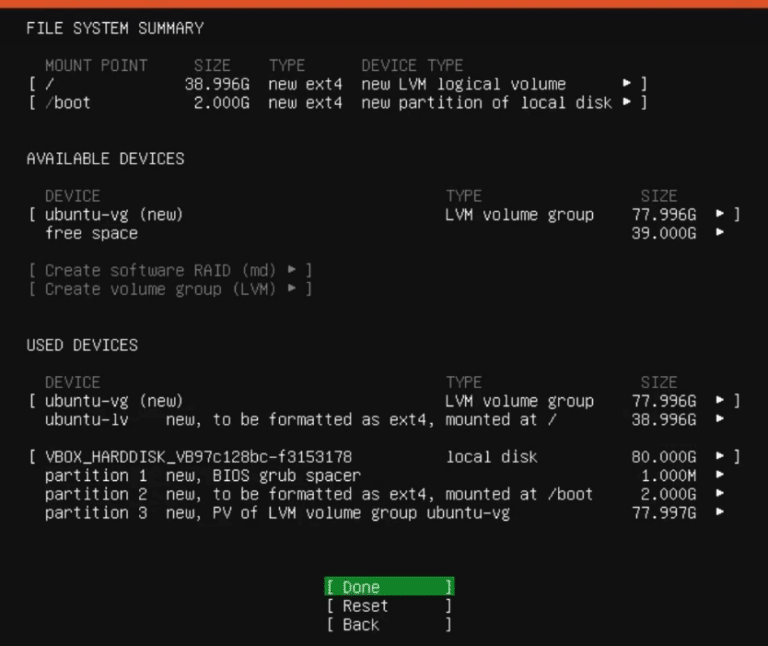Select the /boot mount point entry
This screenshot has width=768, height=646.
click(67, 103)
